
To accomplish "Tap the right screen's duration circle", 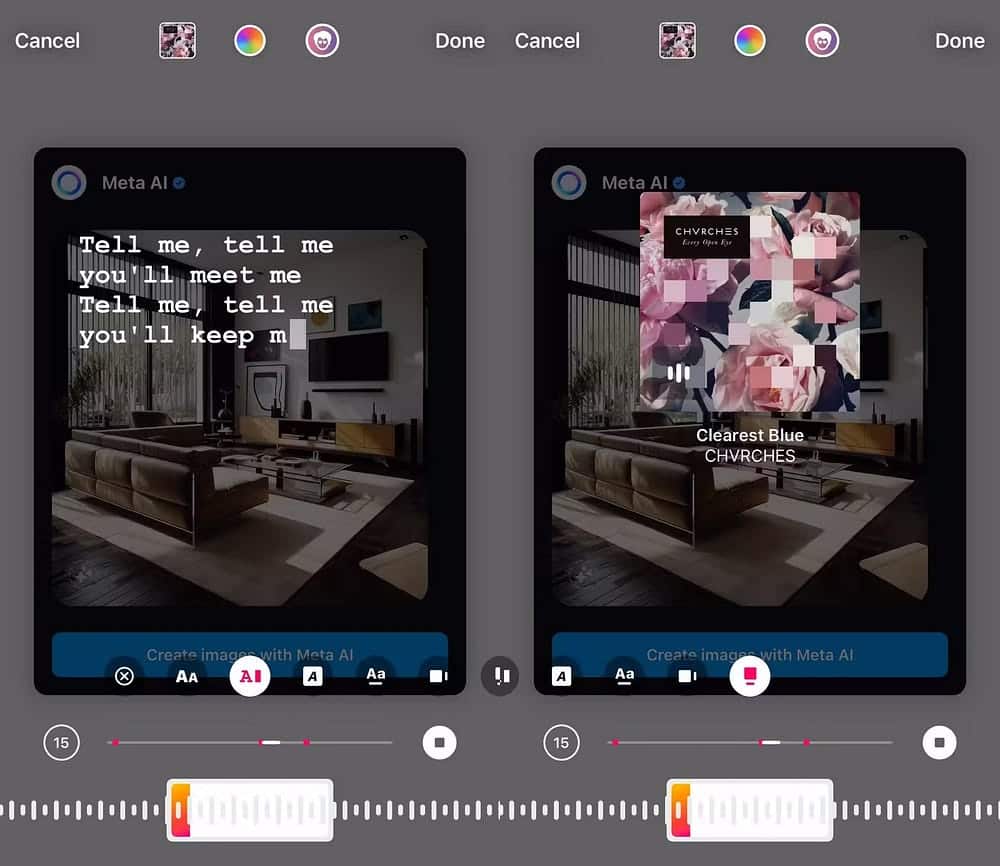I will (x=561, y=742).
